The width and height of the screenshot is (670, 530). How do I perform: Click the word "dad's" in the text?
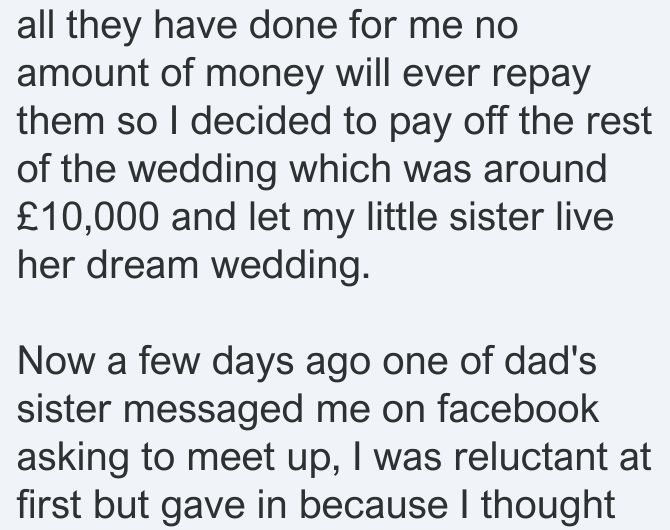550,360
